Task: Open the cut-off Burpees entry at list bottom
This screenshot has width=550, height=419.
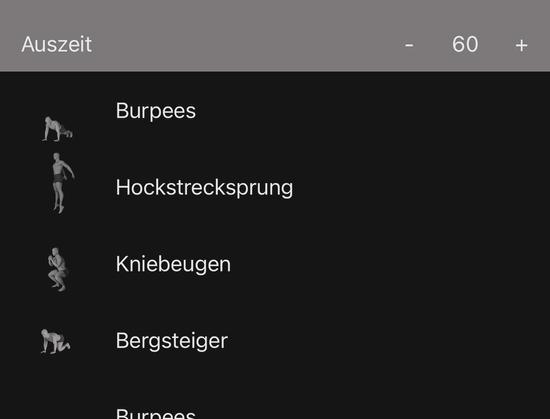Action: (156, 413)
